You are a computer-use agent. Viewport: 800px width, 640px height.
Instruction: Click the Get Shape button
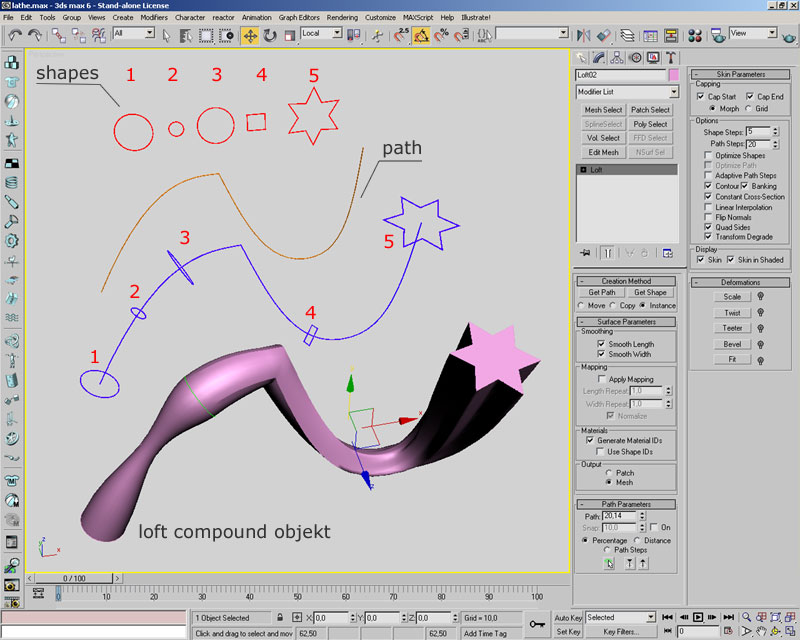(649, 292)
